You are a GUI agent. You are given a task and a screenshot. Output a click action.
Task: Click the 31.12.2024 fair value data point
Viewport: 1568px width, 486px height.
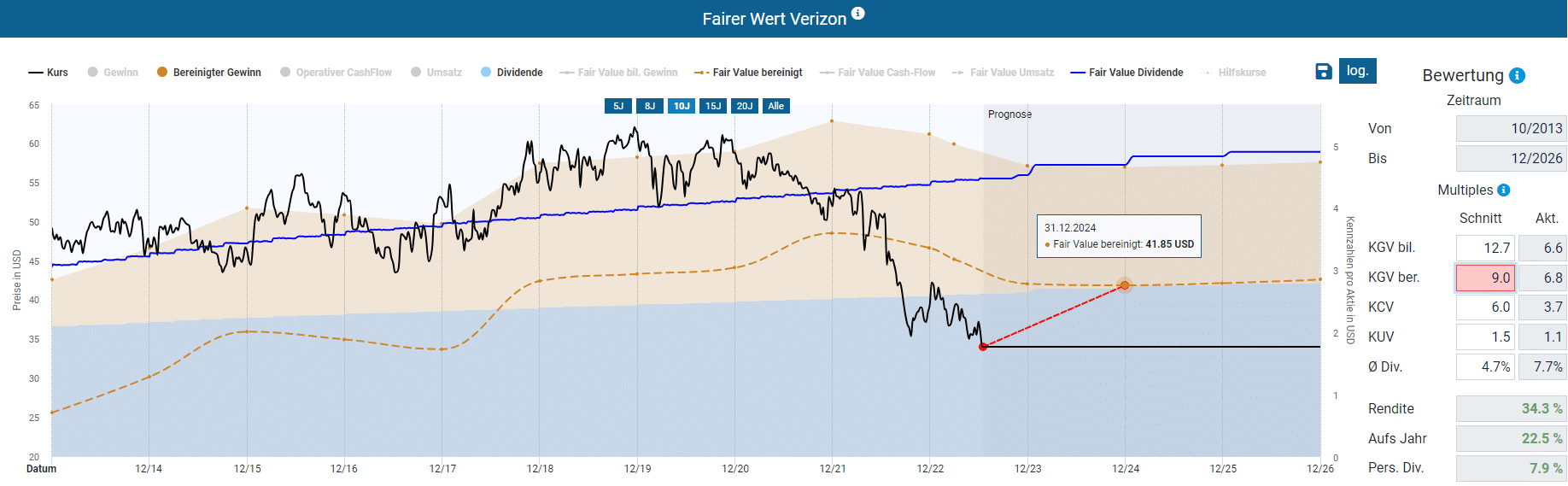(1125, 285)
